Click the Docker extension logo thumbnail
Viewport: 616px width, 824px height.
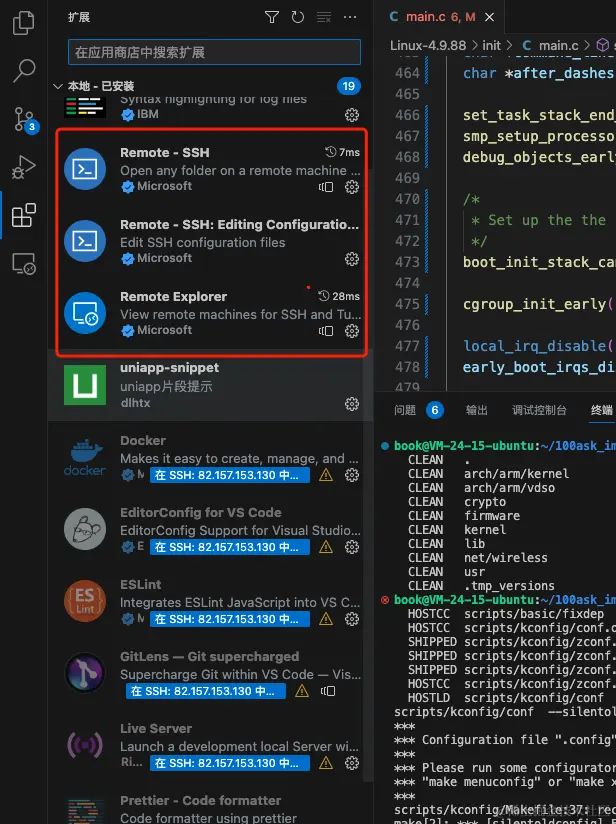[x=85, y=458]
